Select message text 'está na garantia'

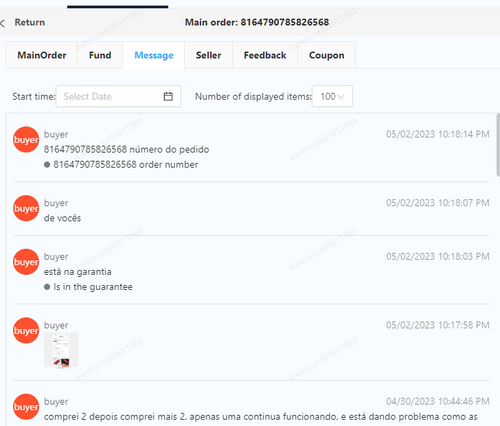tap(78, 272)
